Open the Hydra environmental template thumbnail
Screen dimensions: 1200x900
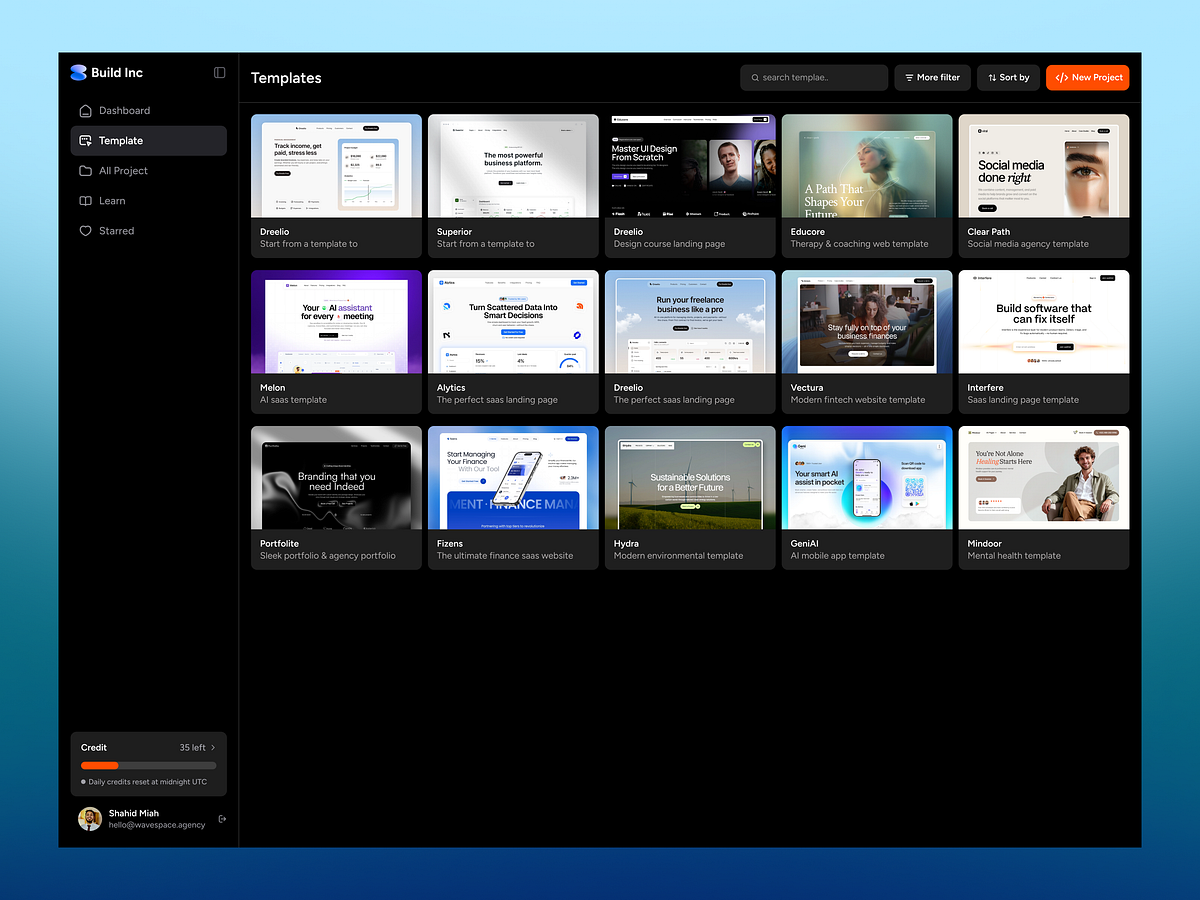click(690, 477)
